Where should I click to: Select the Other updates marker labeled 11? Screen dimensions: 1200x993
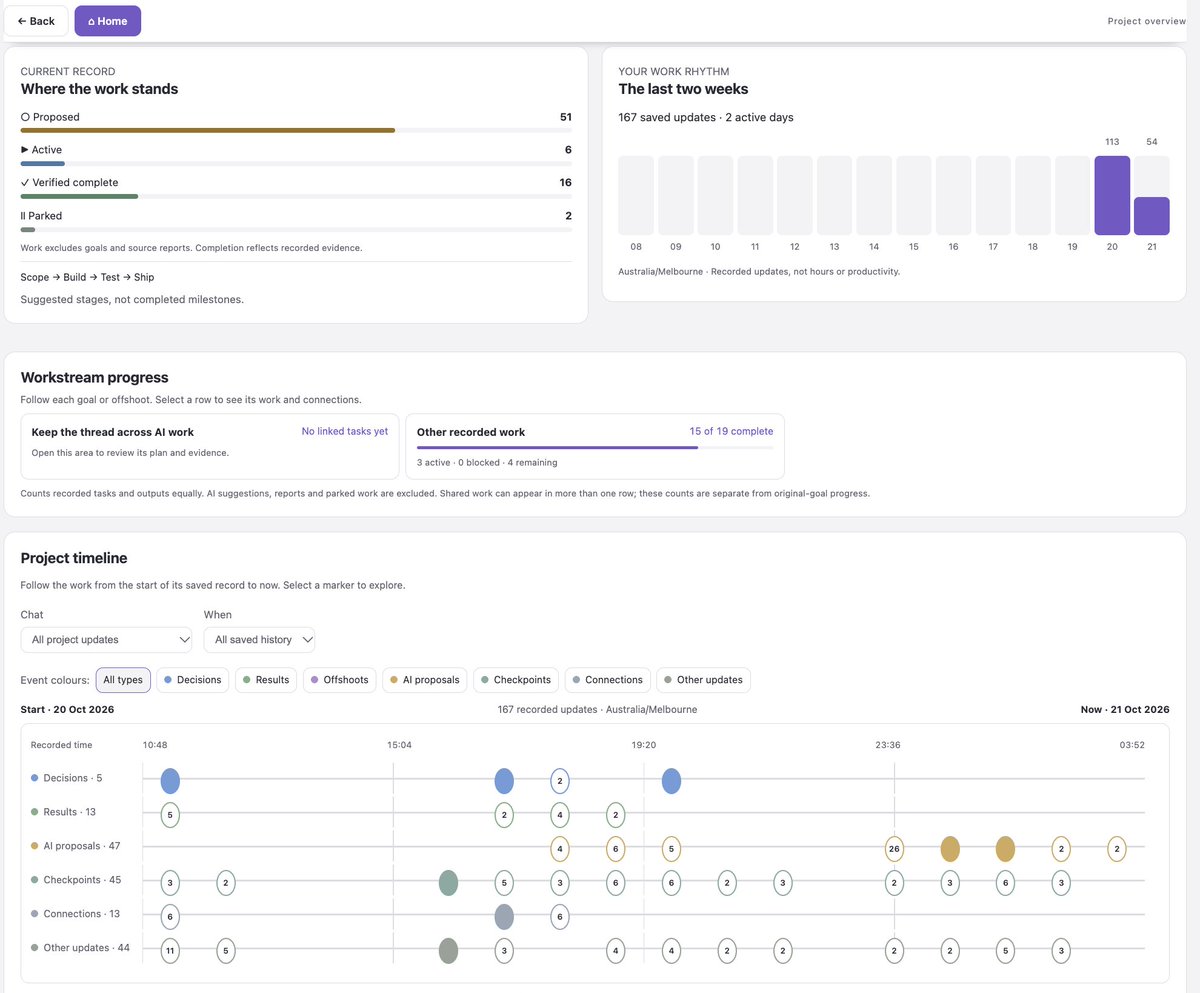(170, 951)
